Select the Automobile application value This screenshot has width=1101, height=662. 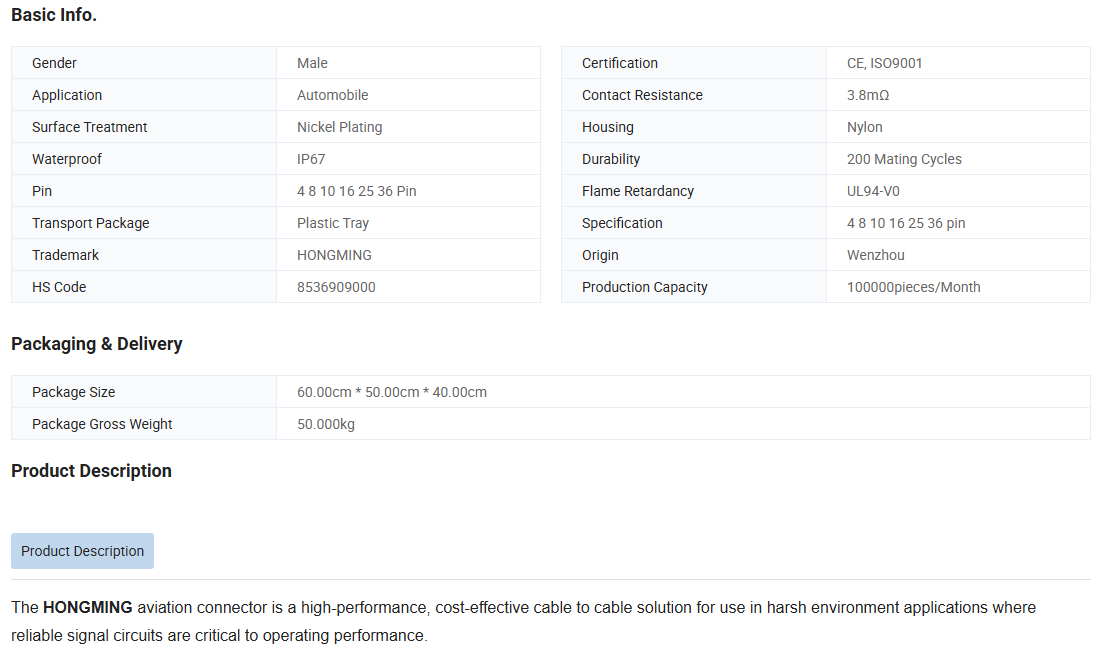[333, 95]
